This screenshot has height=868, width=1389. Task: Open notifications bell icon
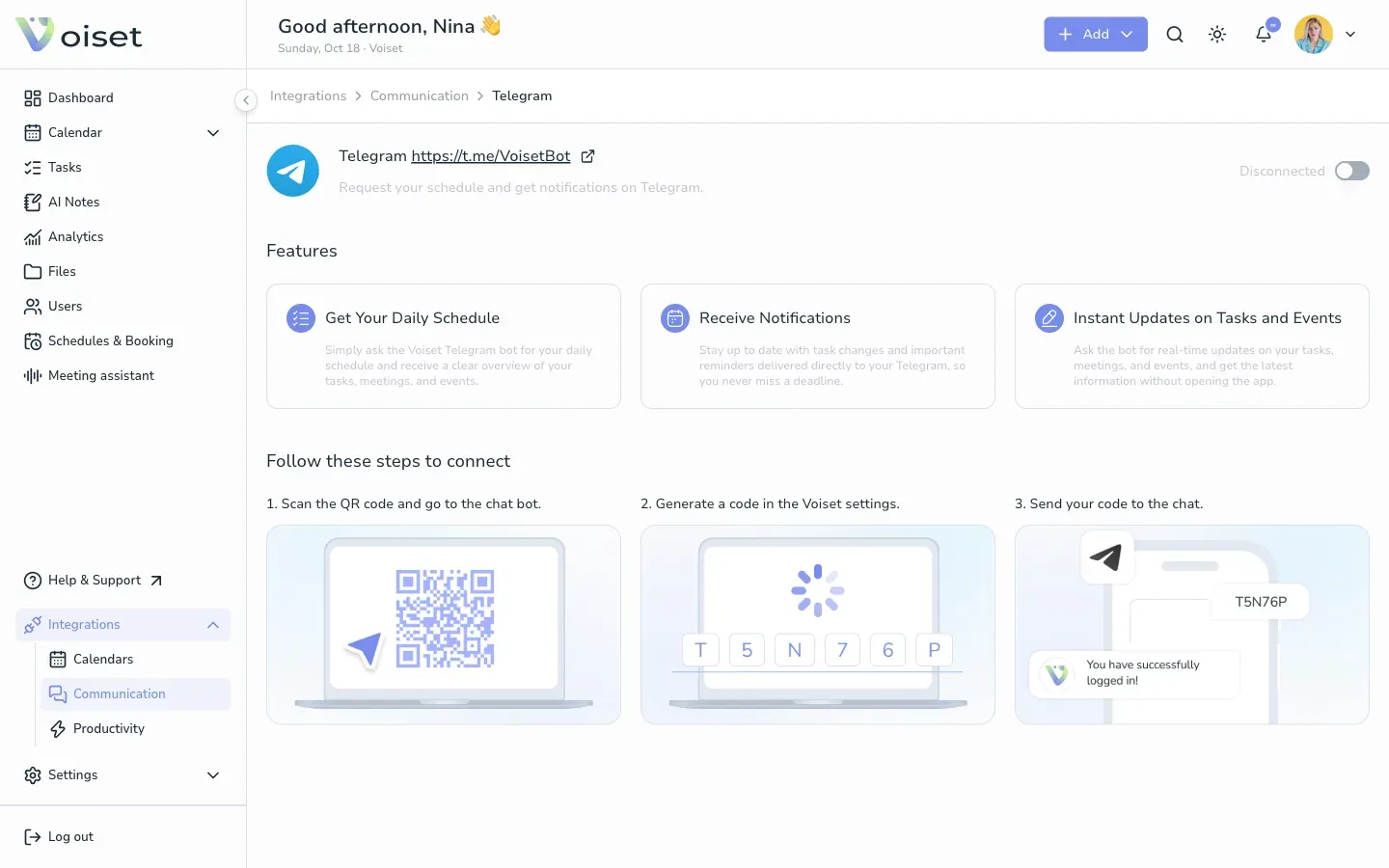click(1264, 35)
